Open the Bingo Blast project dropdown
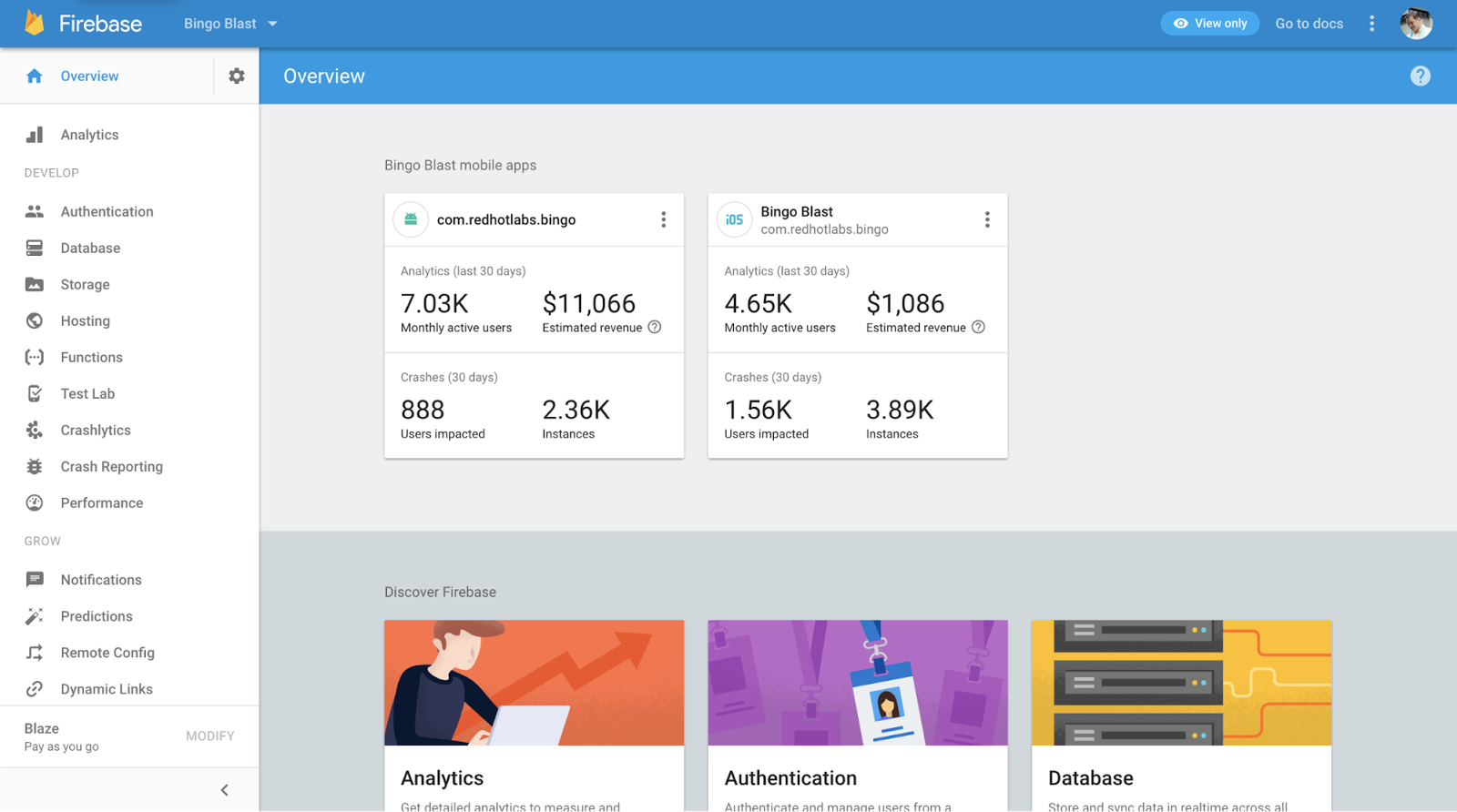1457x812 pixels. point(230,24)
